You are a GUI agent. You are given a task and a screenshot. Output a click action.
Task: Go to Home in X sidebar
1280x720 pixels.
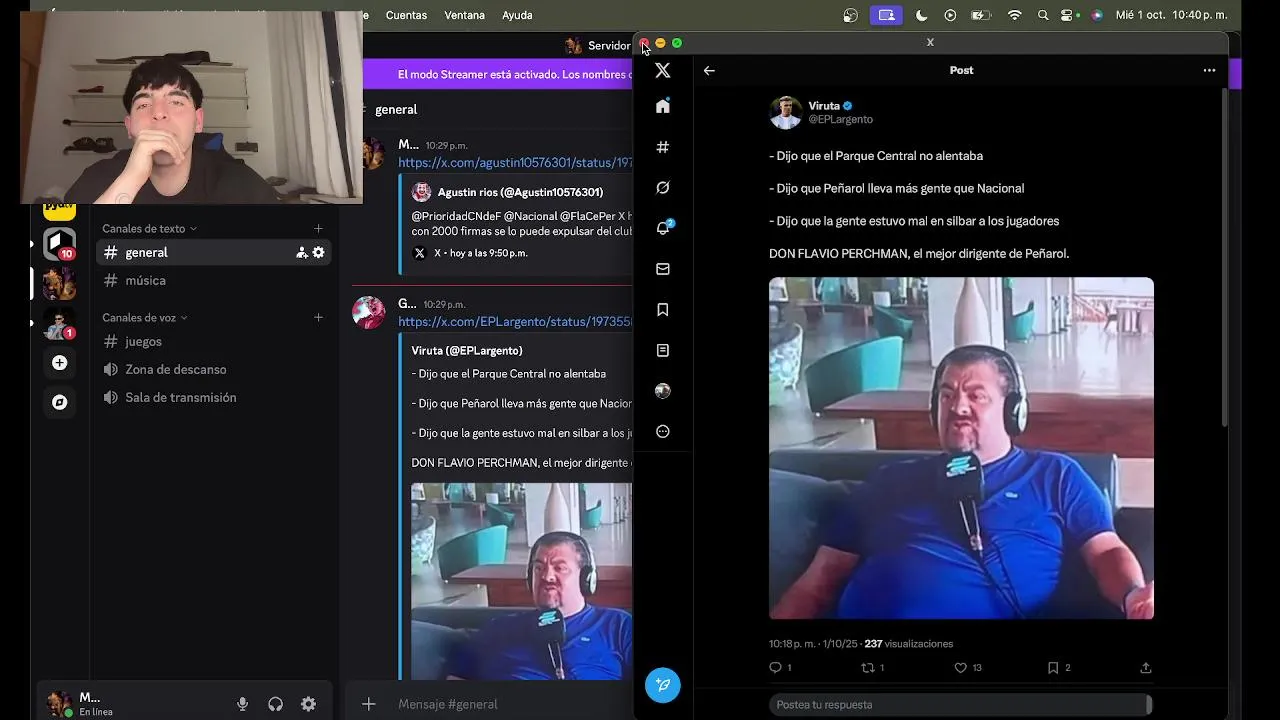coord(662,106)
